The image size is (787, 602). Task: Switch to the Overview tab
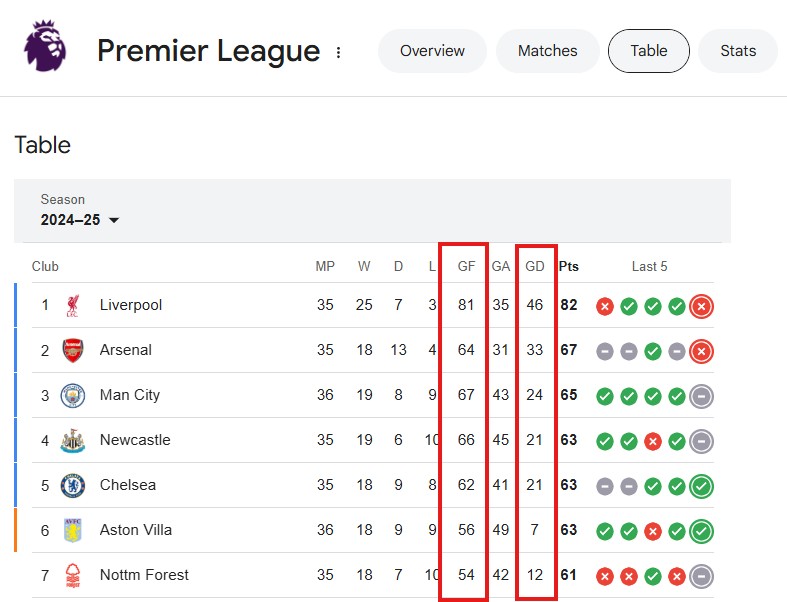pos(432,51)
